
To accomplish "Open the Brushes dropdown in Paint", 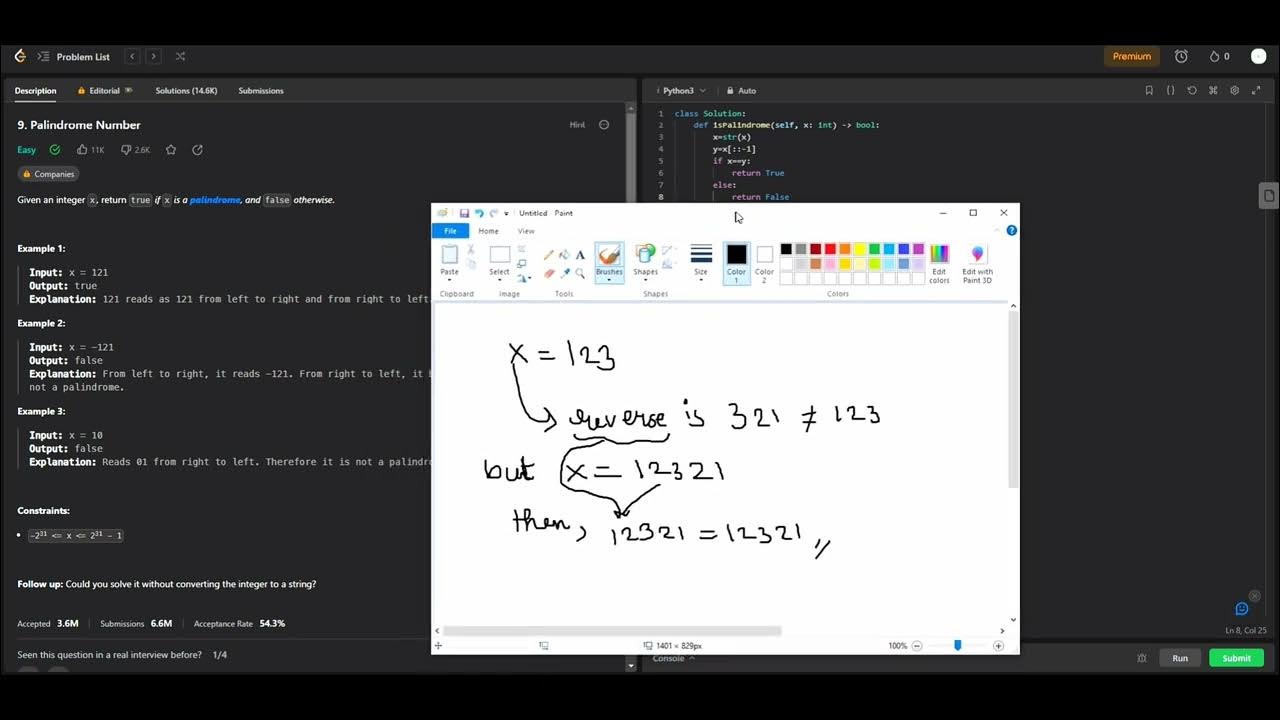I will tap(609, 279).
